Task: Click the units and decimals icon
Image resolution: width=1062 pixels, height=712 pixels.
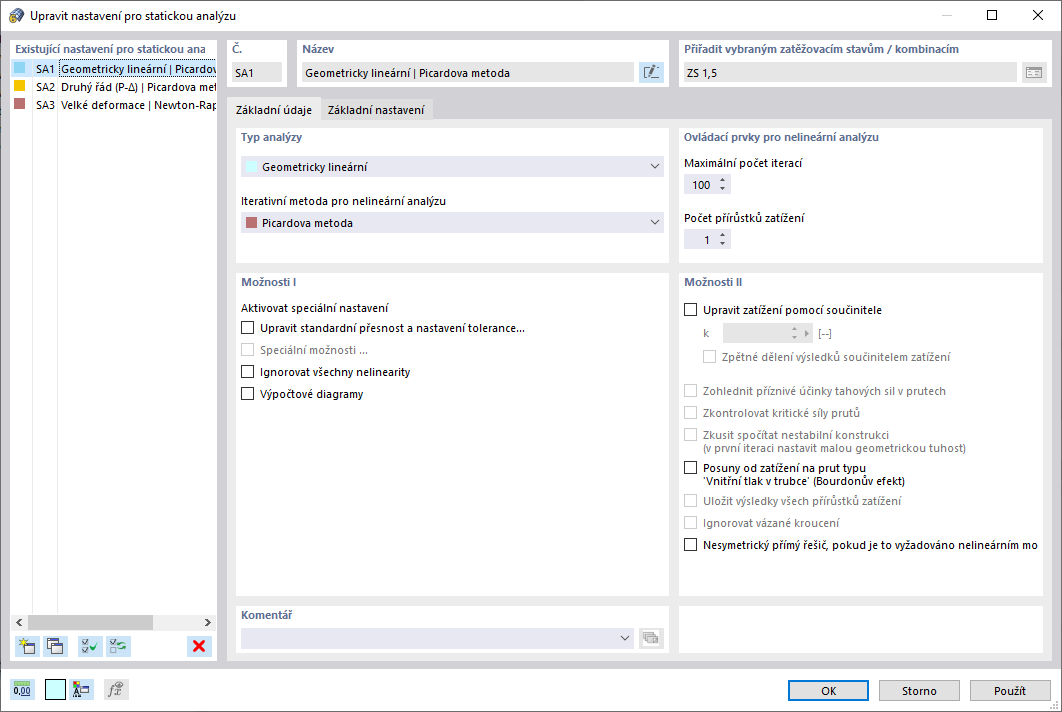Action: (22, 689)
